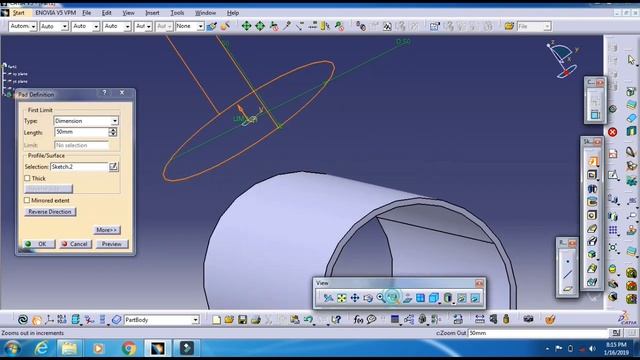This screenshot has height=360, width=640.
Task: Open the View menu
Action: point(128,13)
